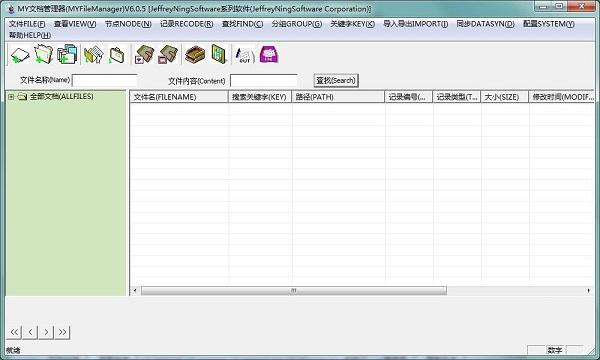
Task: Click the record type column header left of SIZE
Action: 457,97
